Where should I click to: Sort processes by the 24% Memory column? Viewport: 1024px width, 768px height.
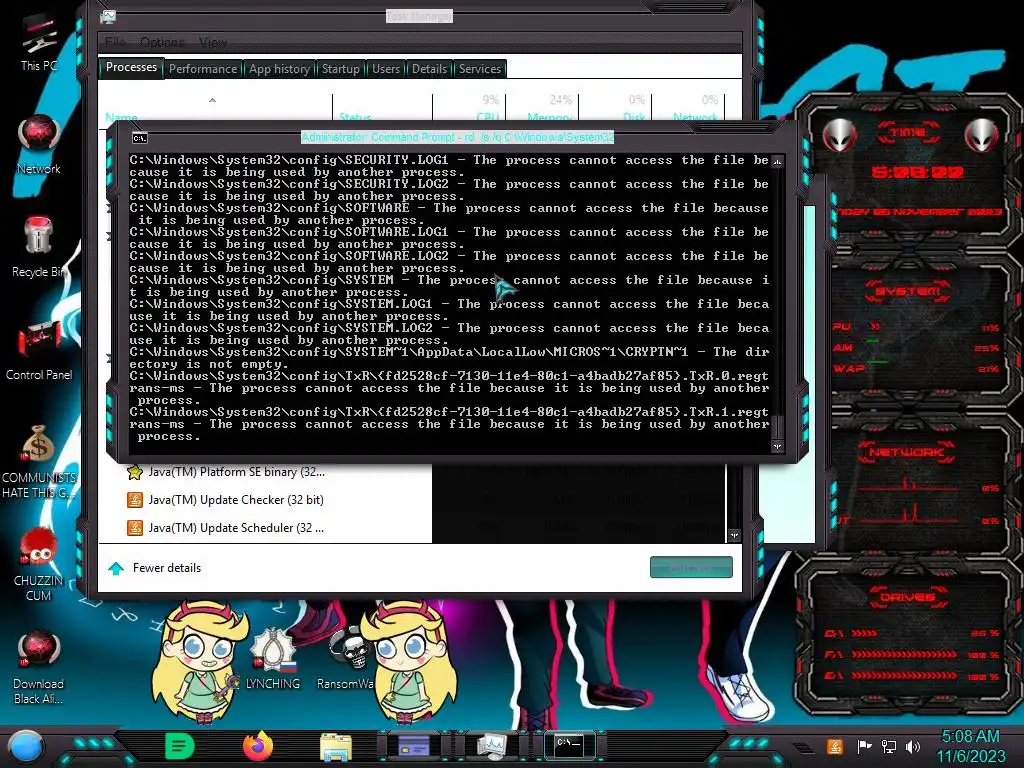[542, 107]
